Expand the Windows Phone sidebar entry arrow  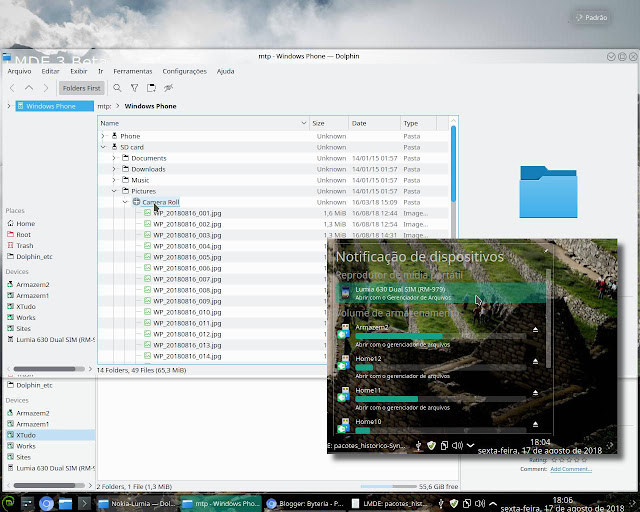click(9, 106)
